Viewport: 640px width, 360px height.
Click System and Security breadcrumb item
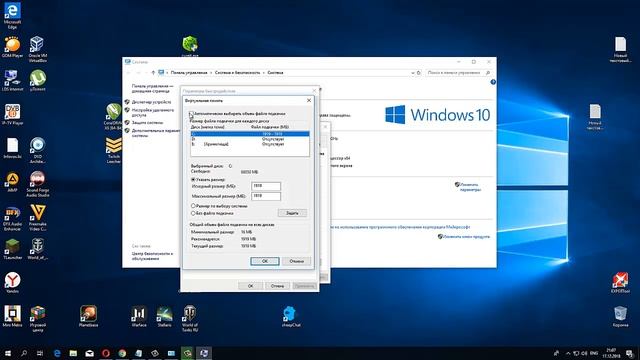(237, 73)
